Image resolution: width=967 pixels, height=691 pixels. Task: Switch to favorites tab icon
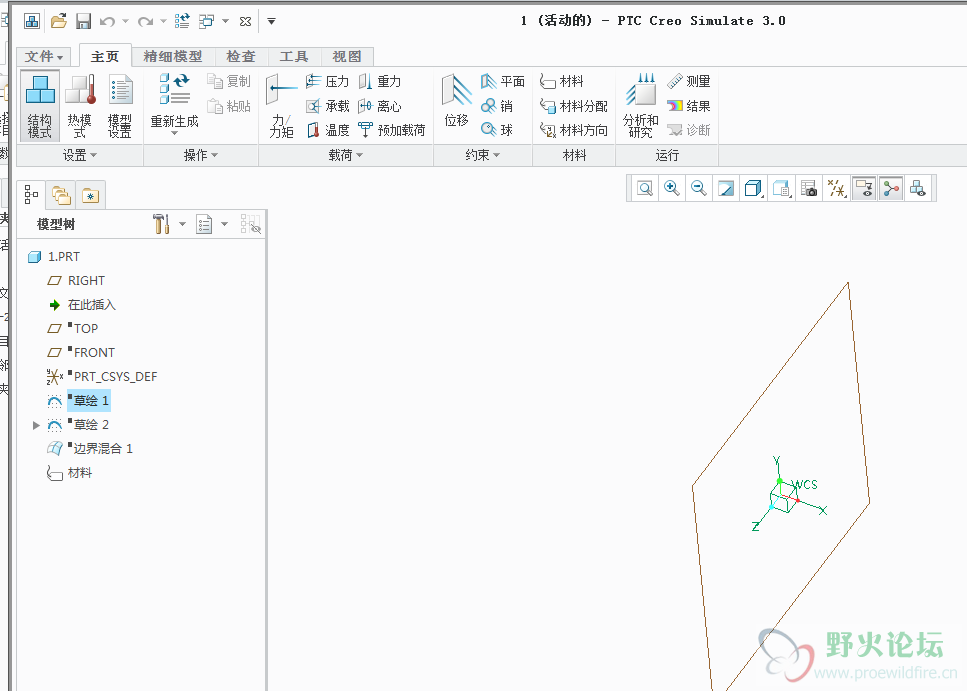point(91,196)
